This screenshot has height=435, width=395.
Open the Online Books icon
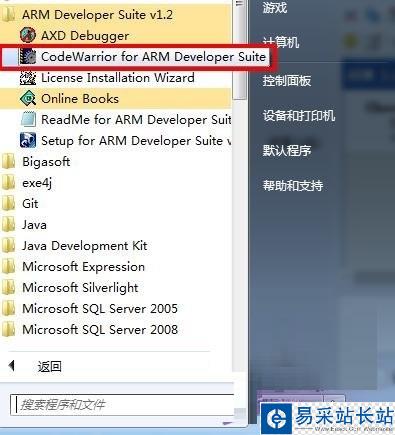click(x=28, y=99)
